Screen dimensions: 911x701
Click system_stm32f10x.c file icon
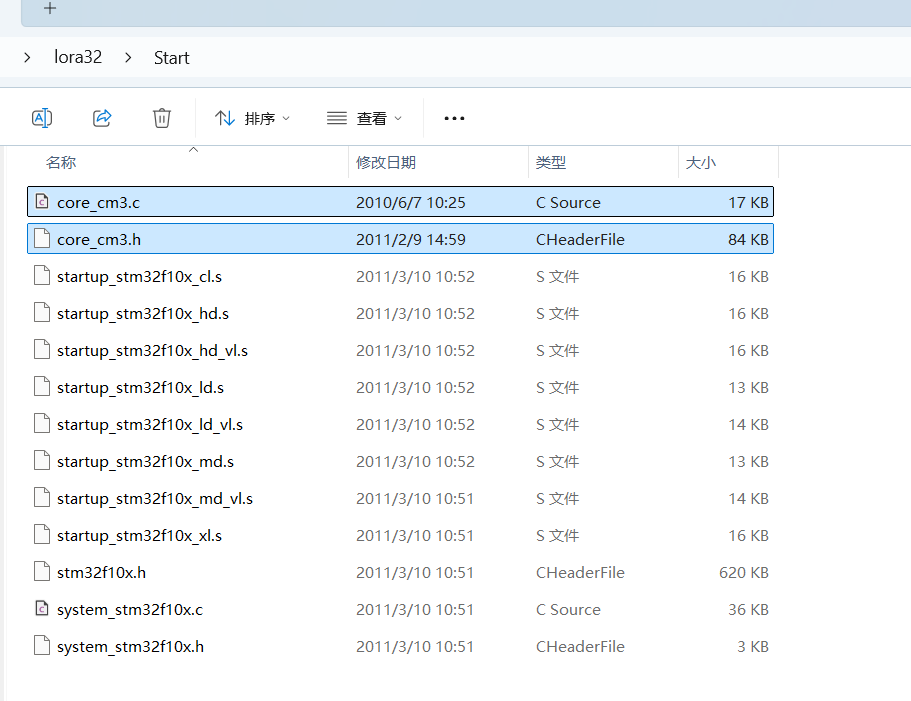coord(42,609)
